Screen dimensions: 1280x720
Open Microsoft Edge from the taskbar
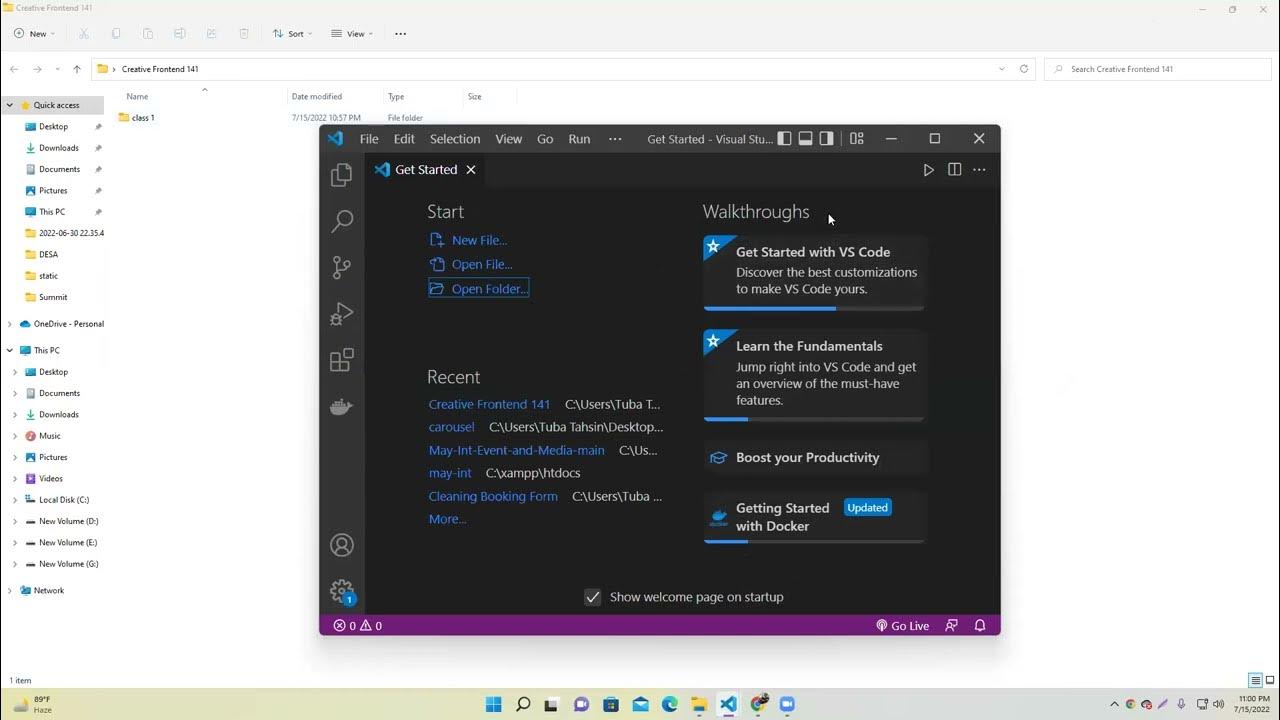(669, 704)
